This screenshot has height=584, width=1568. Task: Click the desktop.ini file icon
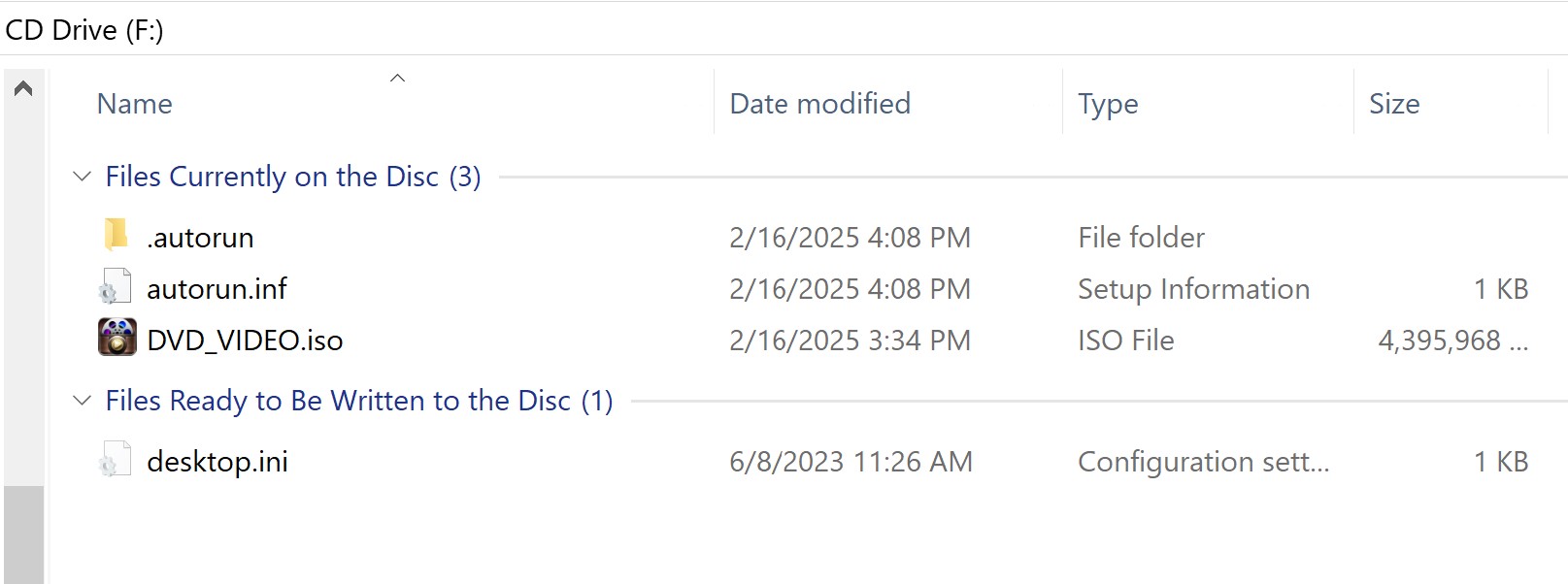115,460
